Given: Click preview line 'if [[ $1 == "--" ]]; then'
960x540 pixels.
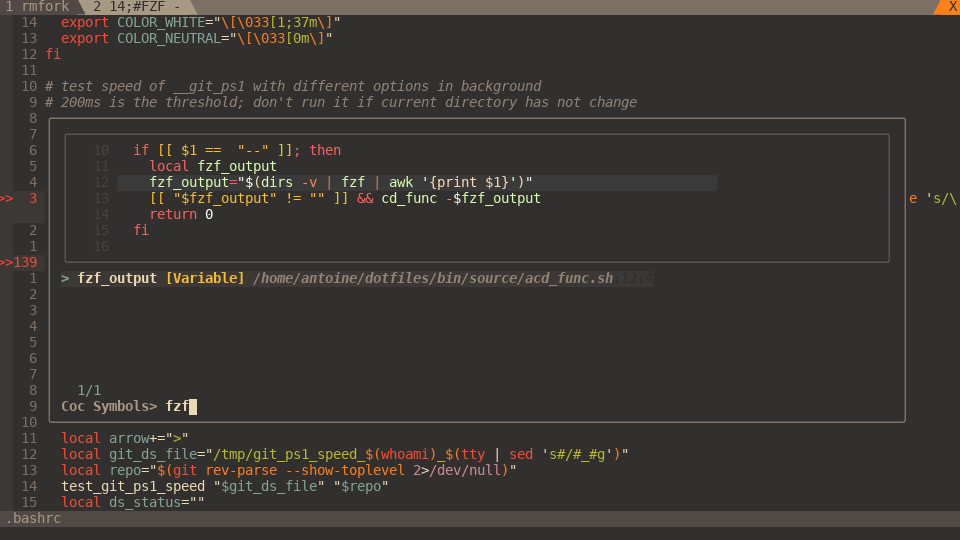Looking at the screenshot, I should [237, 151].
